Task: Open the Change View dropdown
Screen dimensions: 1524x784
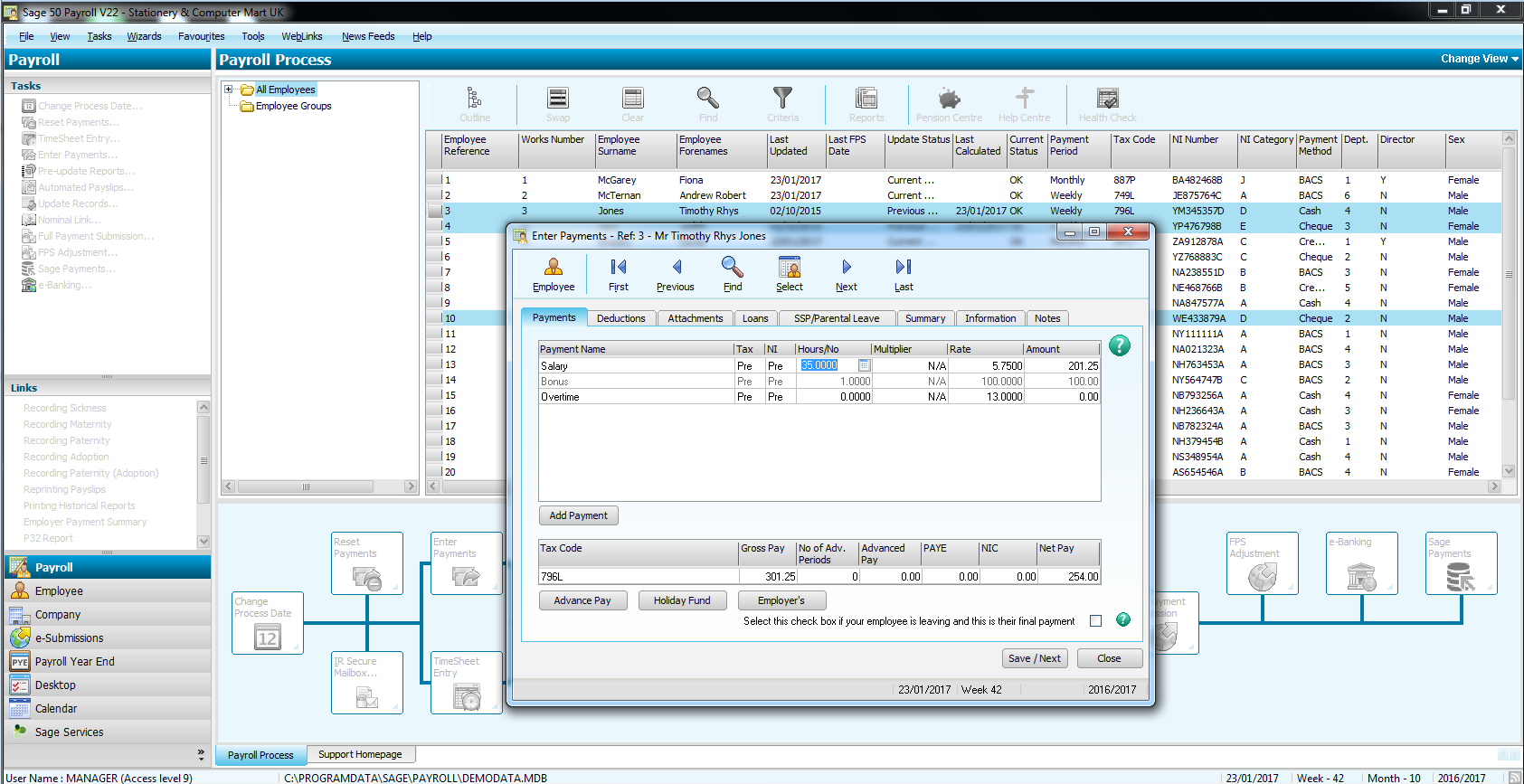Action: [1480, 59]
